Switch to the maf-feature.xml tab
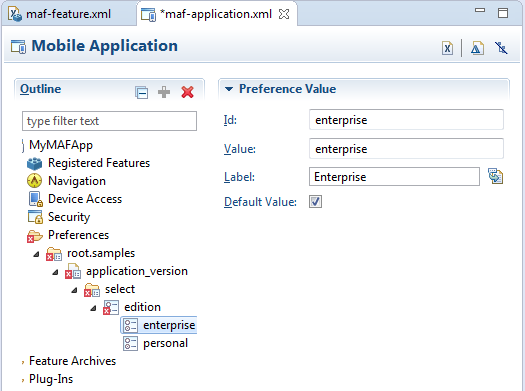Screen dimensions: 525x391 (x=60, y=14)
